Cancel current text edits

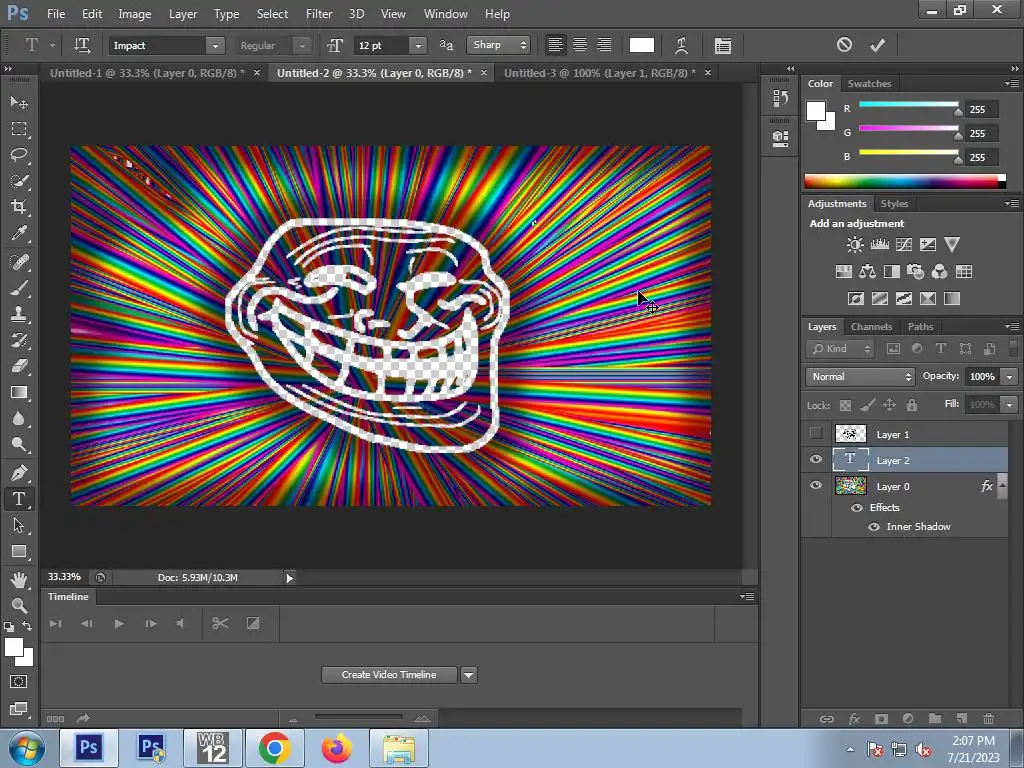[x=844, y=45]
